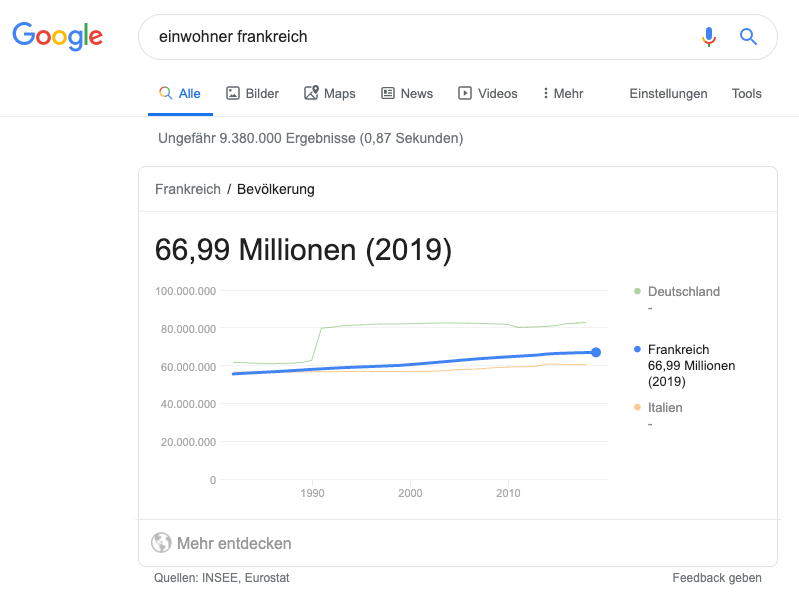Switch to the Maps tab
The image size is (799, 596).
[x=330, y=93]
